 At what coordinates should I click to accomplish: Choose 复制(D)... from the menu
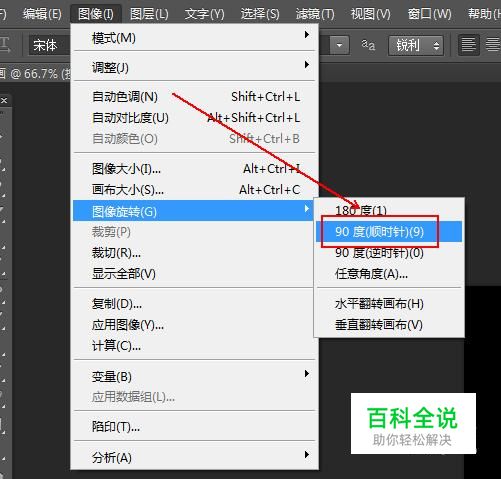[194, 303]
